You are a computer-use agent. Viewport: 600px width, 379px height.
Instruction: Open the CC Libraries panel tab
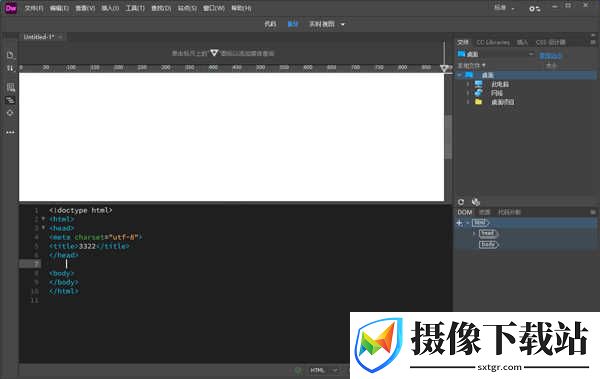point(493,42)
